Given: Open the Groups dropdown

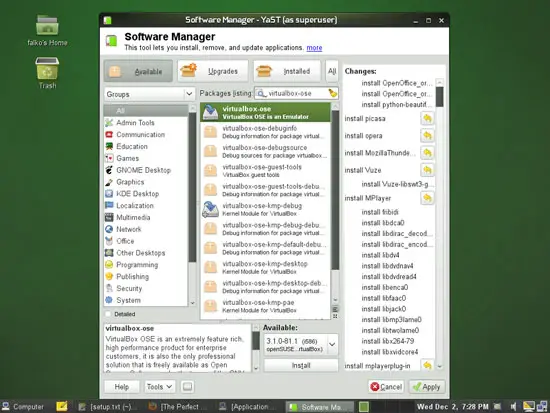Looking at the screenshot, I should coord(149,94).
